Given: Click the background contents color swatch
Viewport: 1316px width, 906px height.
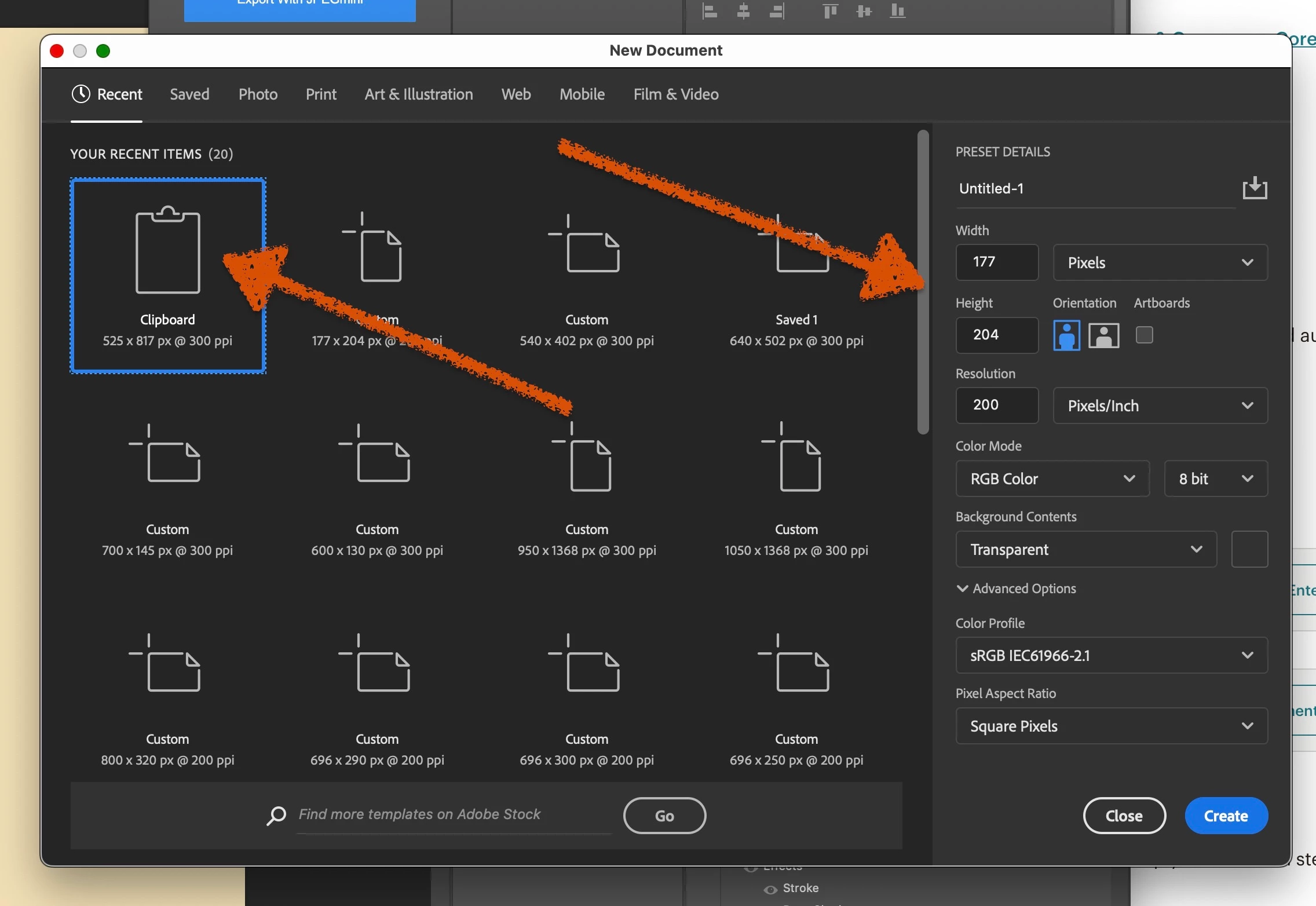Looking at the screenshot, I should (x=1249, y=549).
